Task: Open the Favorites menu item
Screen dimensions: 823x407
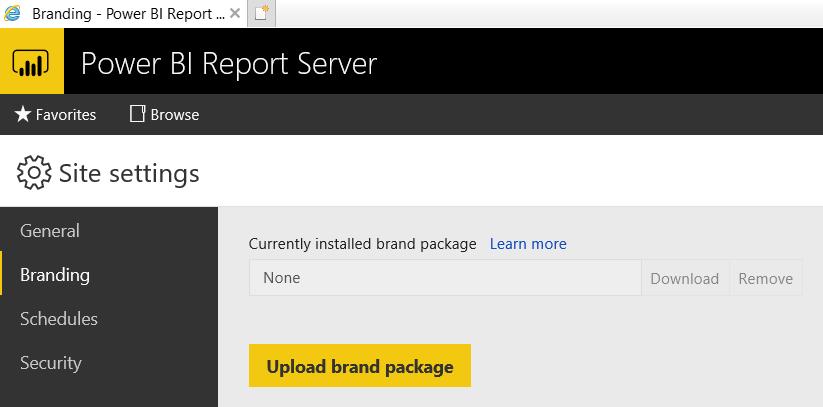Action: pos(55,114)
